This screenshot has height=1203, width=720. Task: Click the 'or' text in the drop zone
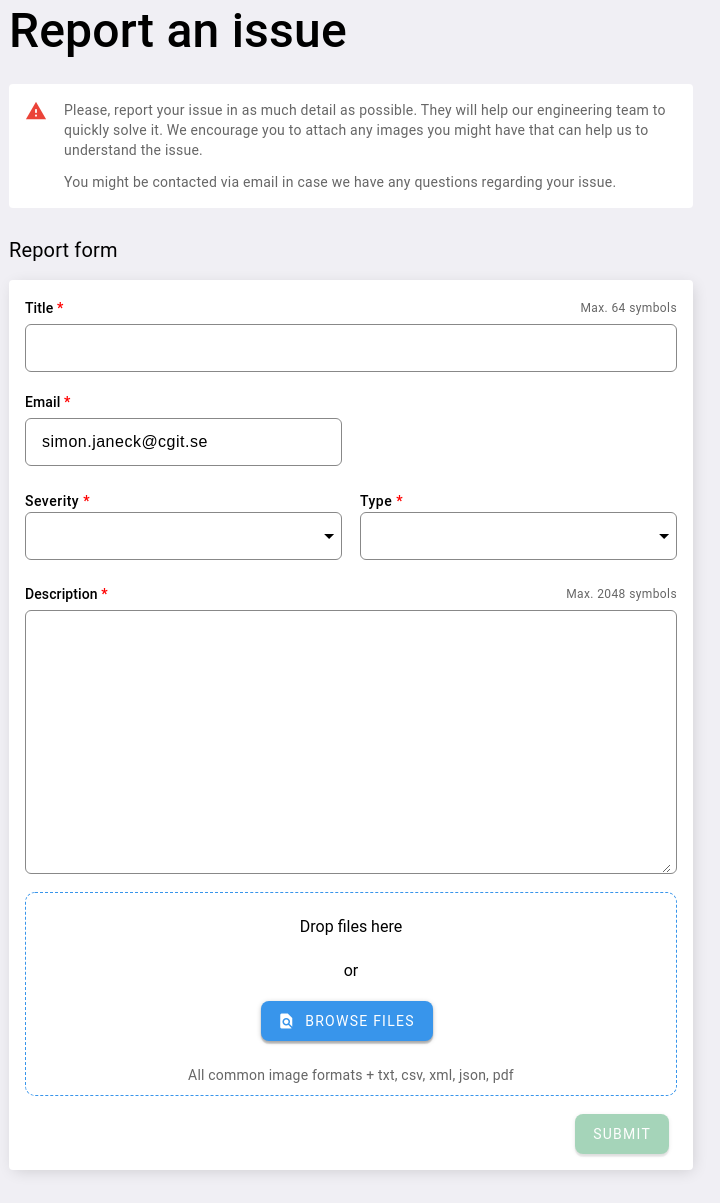point(351,971)
